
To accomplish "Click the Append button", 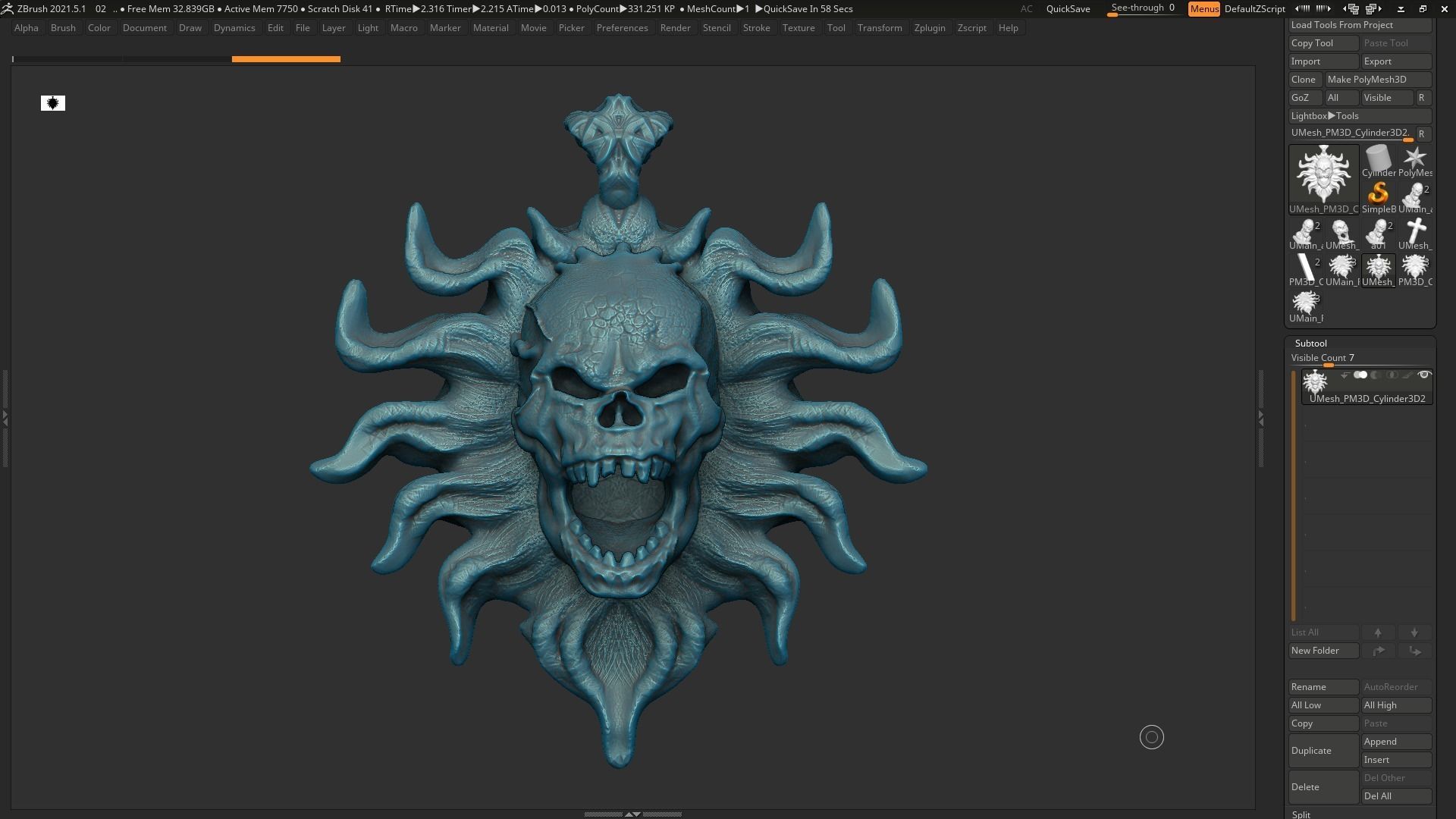I will pos(1397,742).
